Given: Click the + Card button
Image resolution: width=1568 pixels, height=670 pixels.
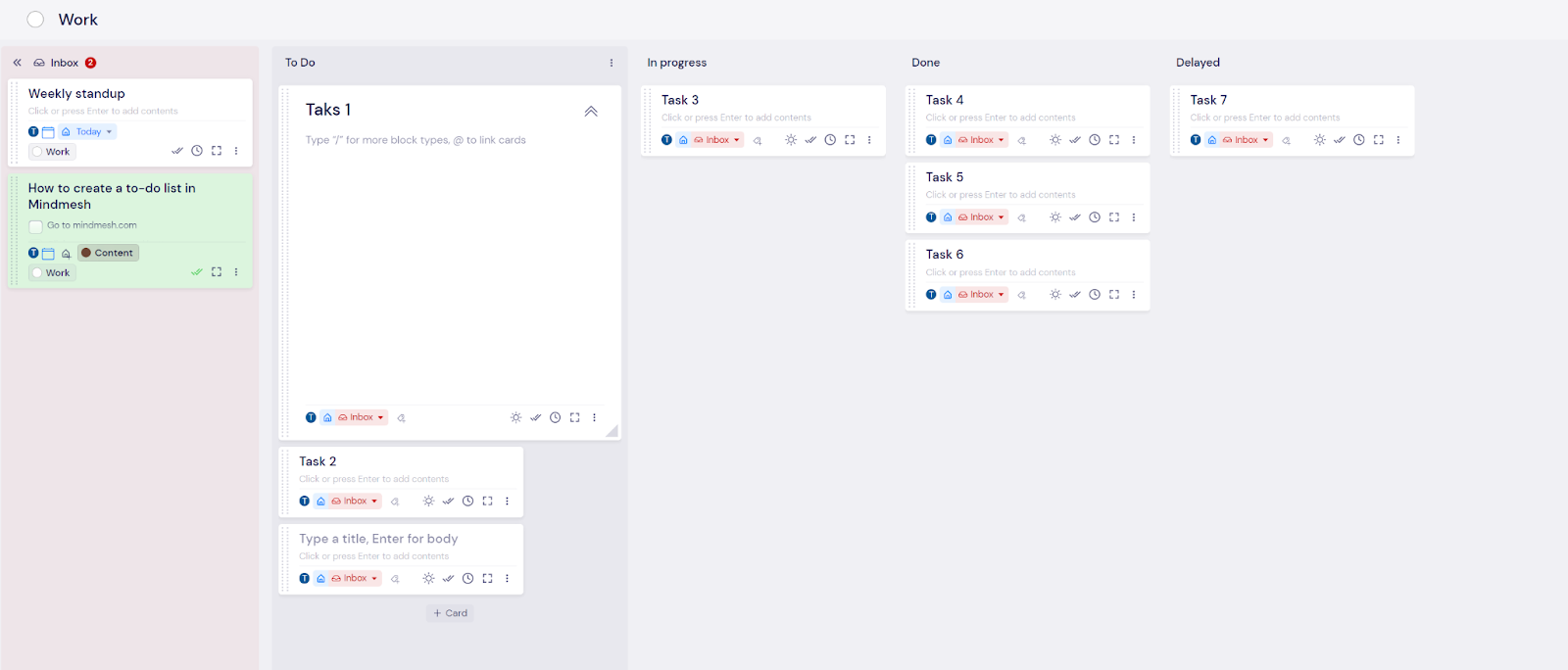Looking at the screenshot, I should click(451, 613).
